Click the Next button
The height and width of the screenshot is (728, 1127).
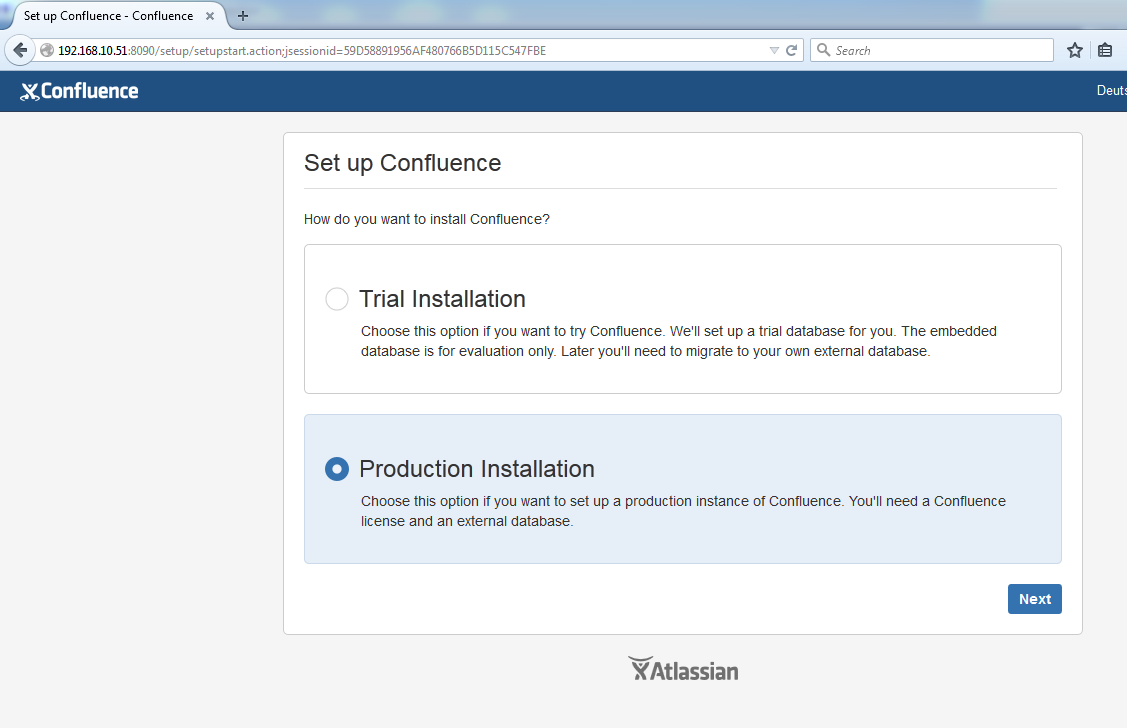(1034, 599)
